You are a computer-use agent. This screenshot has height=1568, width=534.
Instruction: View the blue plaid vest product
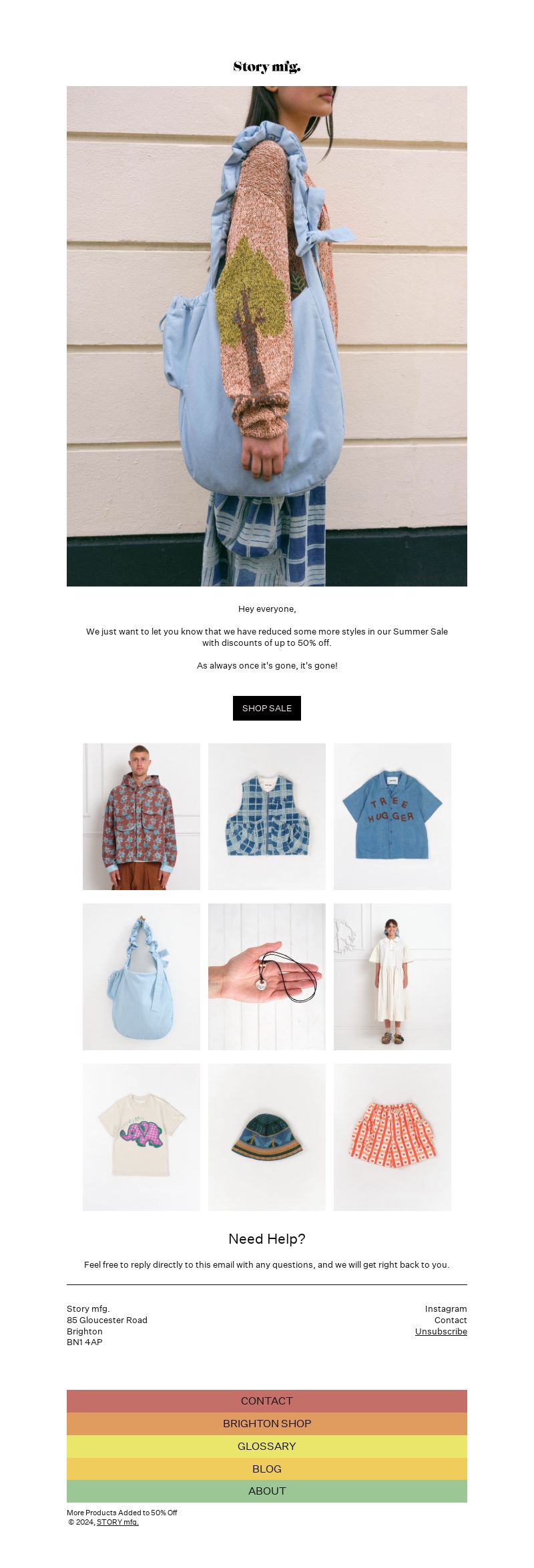point(267,817)
